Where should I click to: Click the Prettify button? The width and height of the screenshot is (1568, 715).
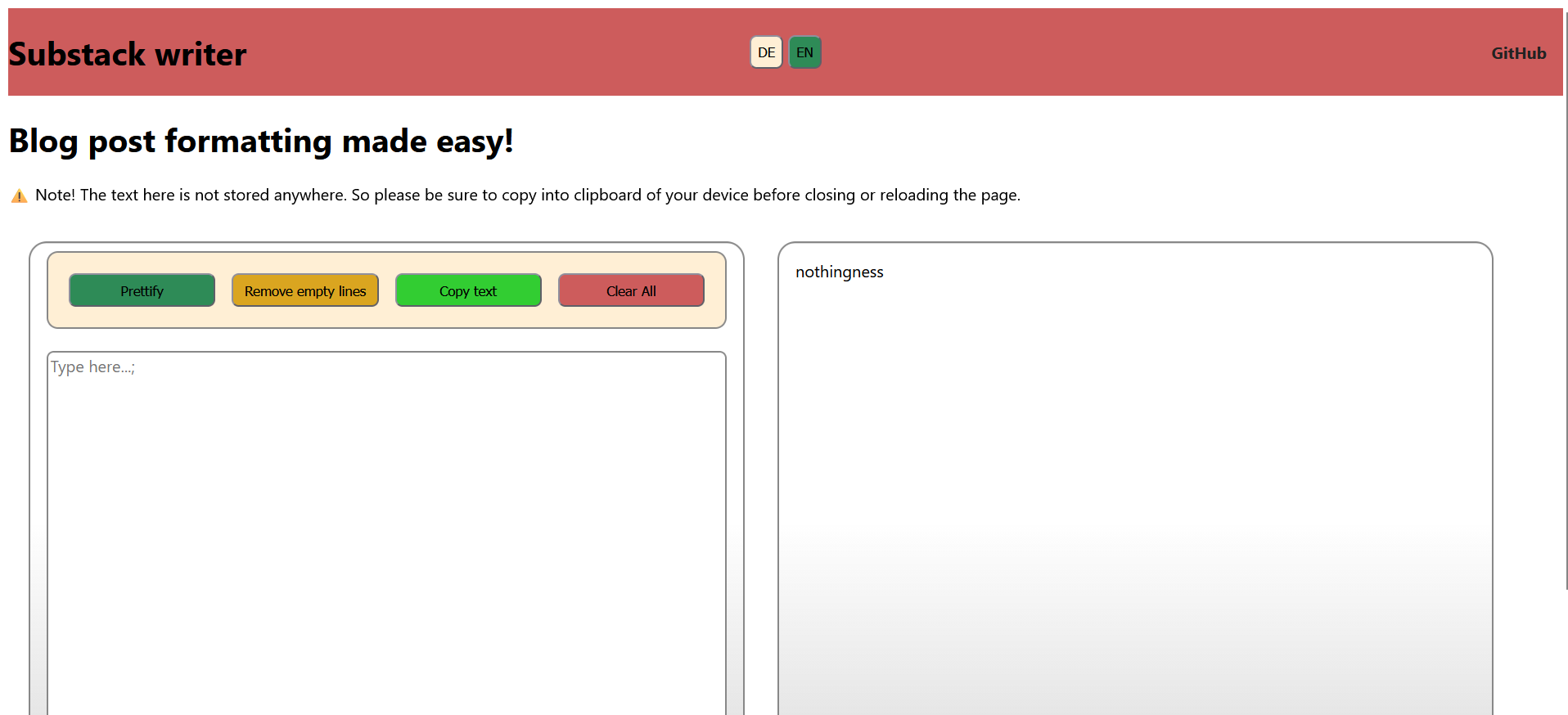tap(142, 290)
